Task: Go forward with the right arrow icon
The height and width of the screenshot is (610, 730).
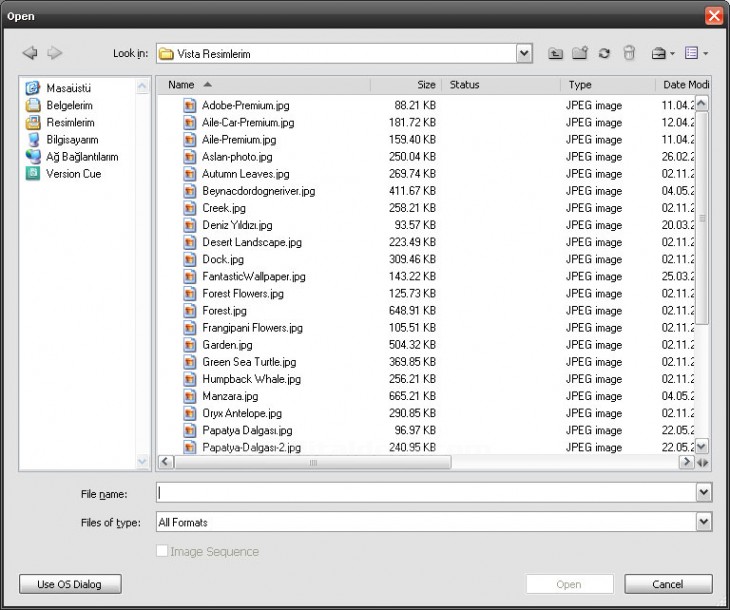Action: 55,53
